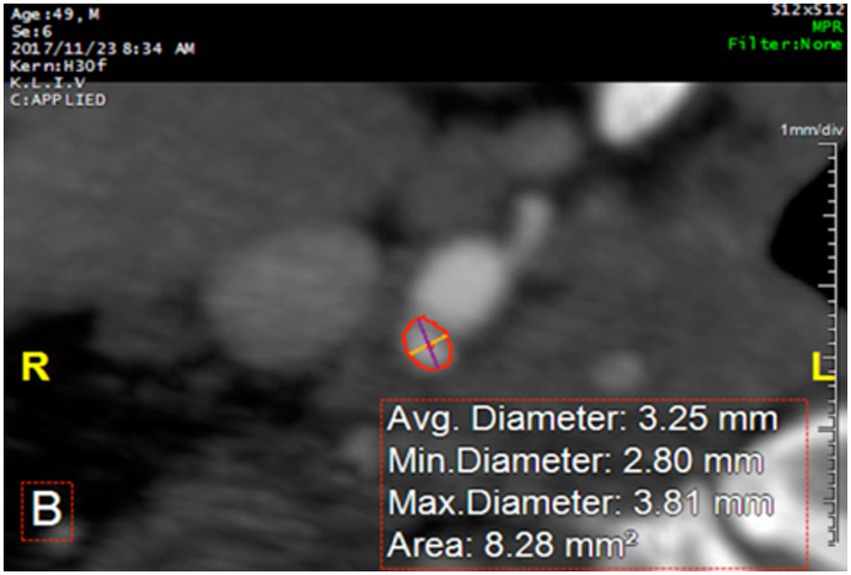This screenshot has height=575, width=851.
Task: Select the orange min diameter line
Action: coord(428,345)
